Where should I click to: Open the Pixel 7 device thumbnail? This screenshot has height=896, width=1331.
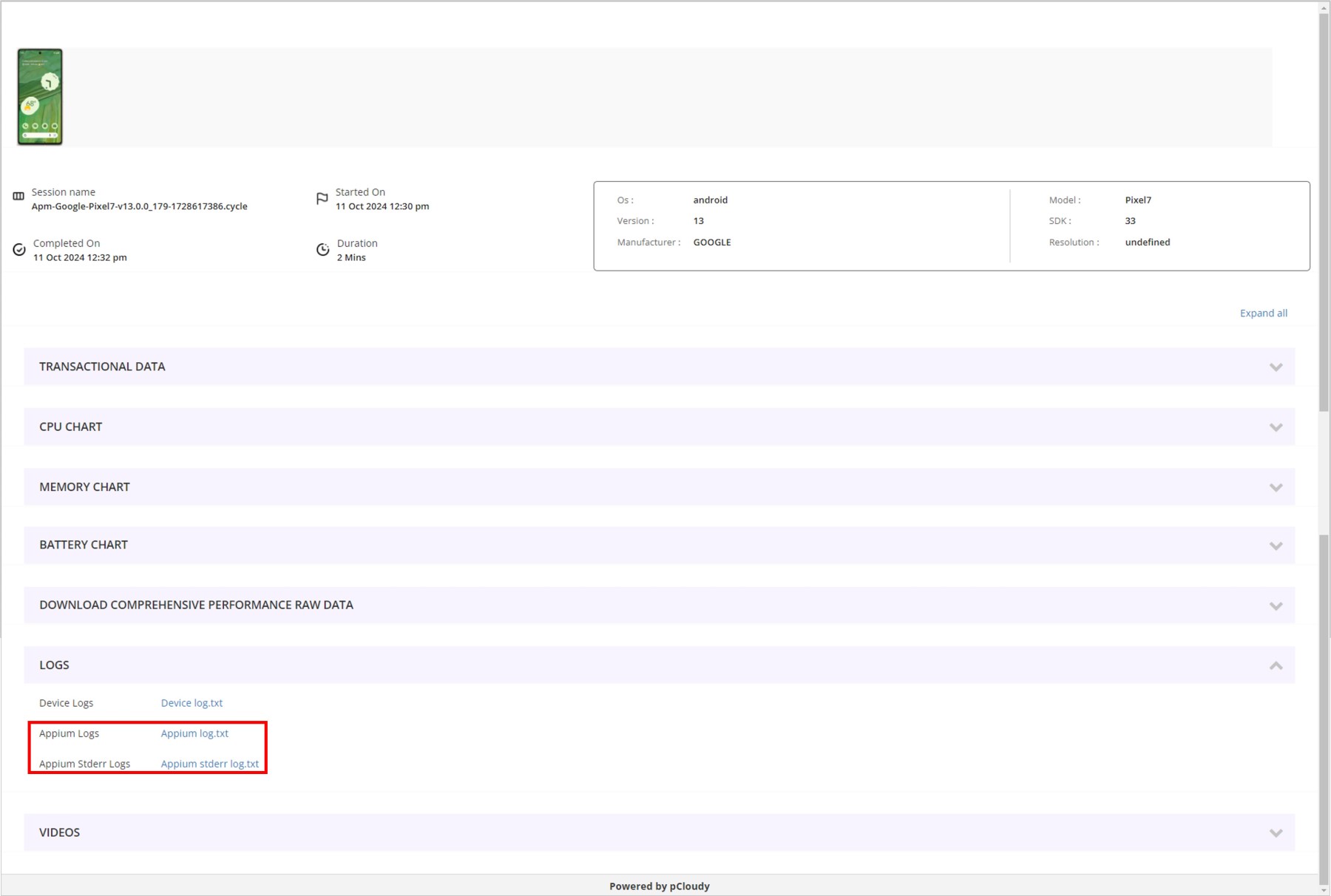click(x=40, y=97)
